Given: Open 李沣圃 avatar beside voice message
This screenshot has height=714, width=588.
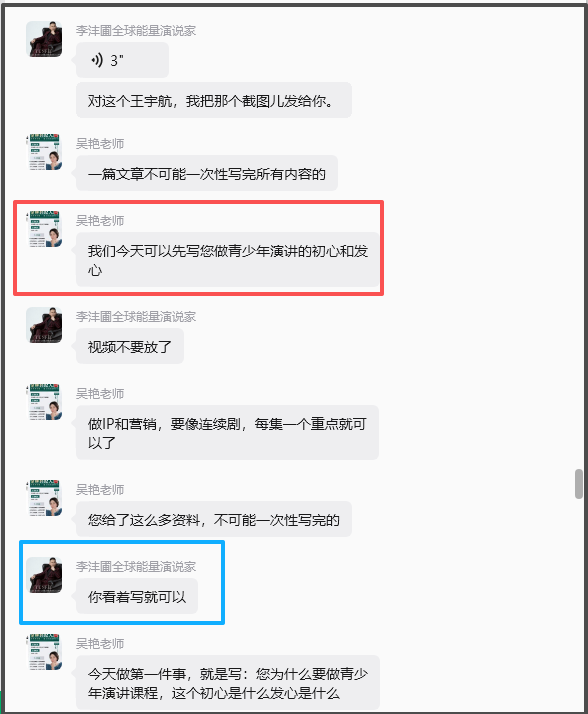Looking at the screenshot, I should 44,39.
